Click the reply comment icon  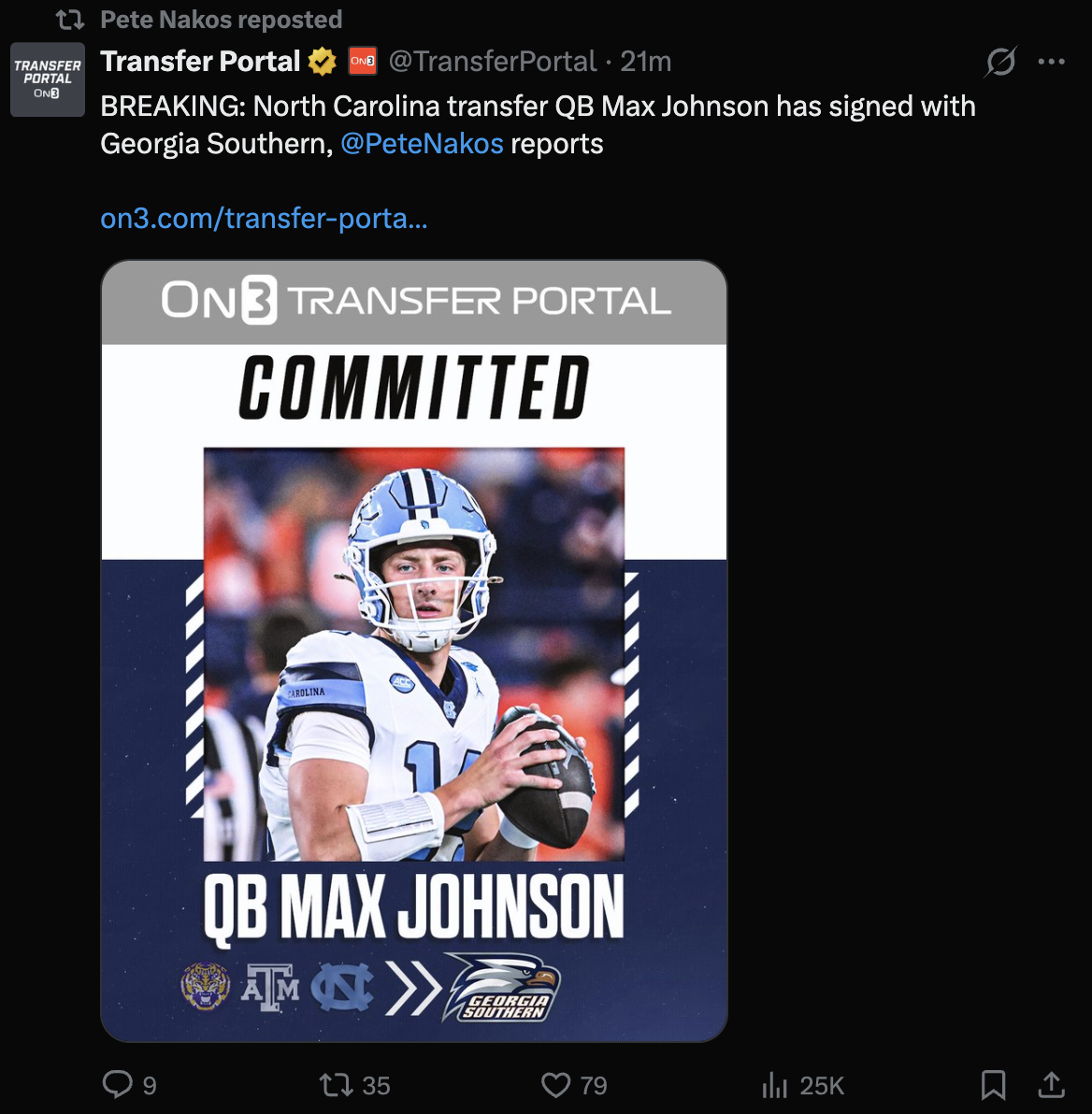coord(118,1084)
